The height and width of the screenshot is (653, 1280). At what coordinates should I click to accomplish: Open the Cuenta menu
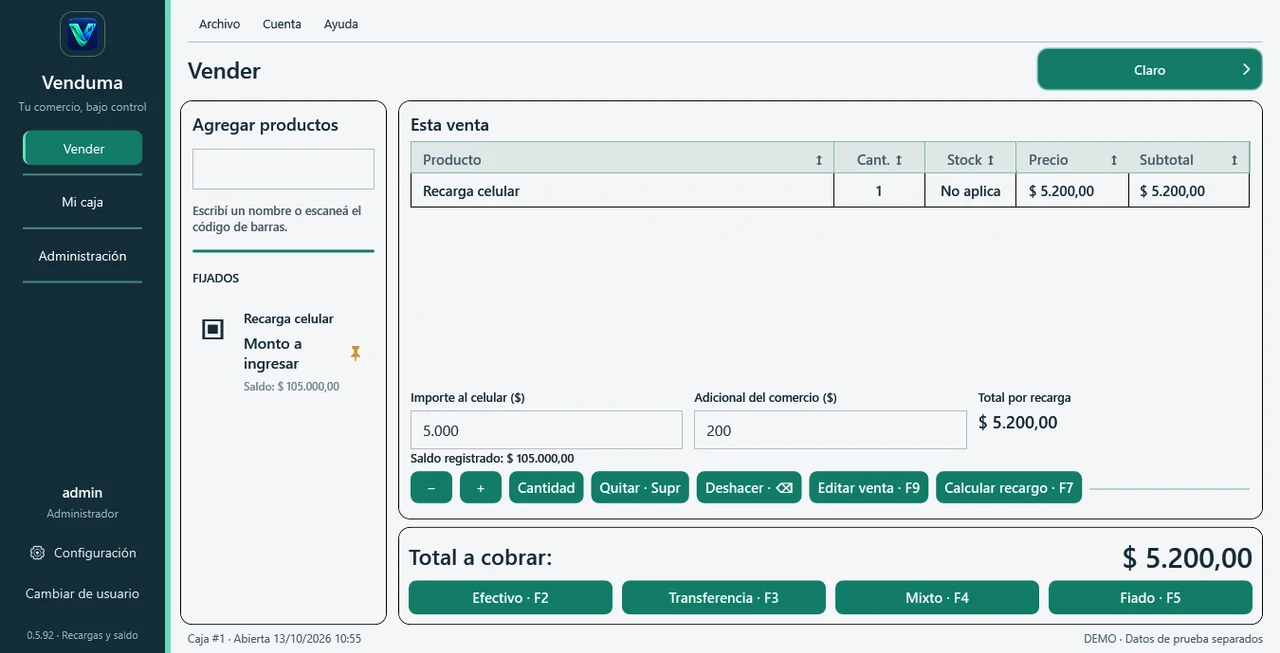[x=282, y=24]
